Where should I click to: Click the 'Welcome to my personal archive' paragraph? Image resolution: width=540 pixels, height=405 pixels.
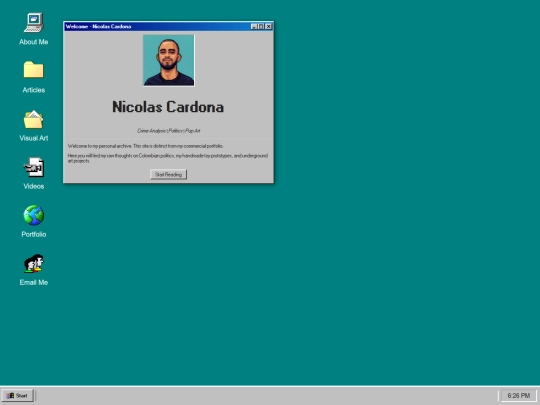(x=145, y=146)
